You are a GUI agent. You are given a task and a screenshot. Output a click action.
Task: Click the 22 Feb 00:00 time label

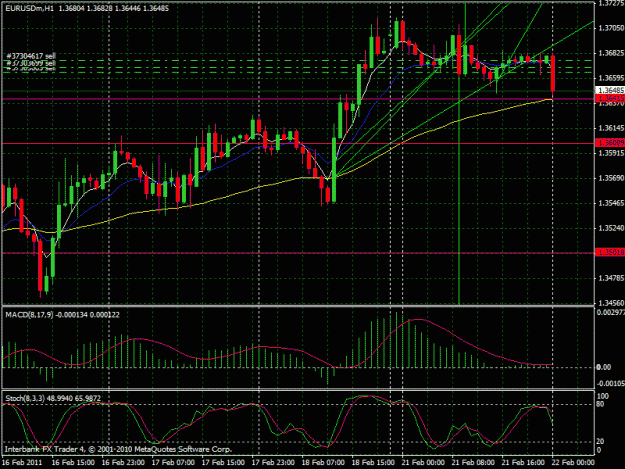point(573,463)
